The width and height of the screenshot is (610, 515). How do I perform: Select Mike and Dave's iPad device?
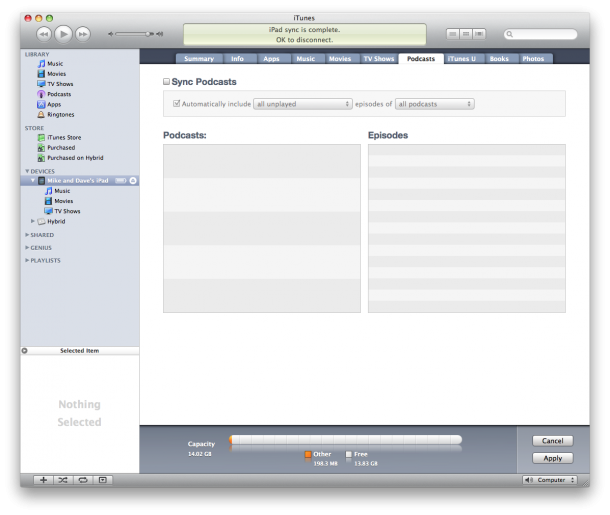click(x=77, y=180)
